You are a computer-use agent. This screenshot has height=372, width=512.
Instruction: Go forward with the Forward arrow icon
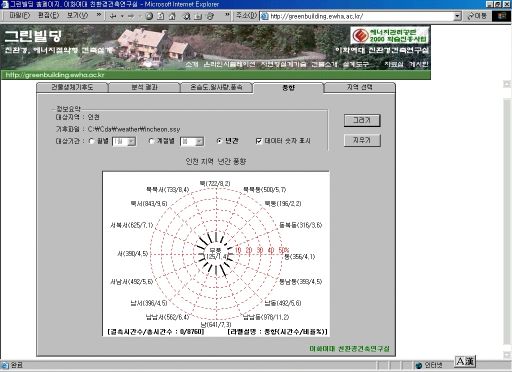pyautogui.click(x=131, y=16)
